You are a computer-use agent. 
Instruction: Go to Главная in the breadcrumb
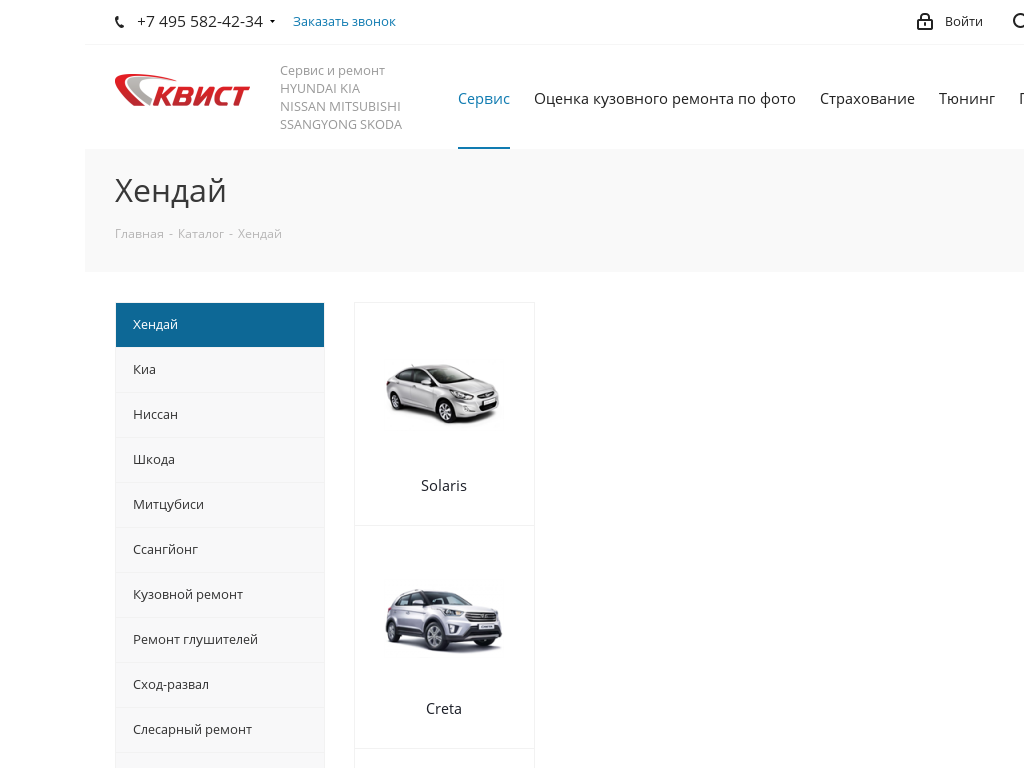139,234
